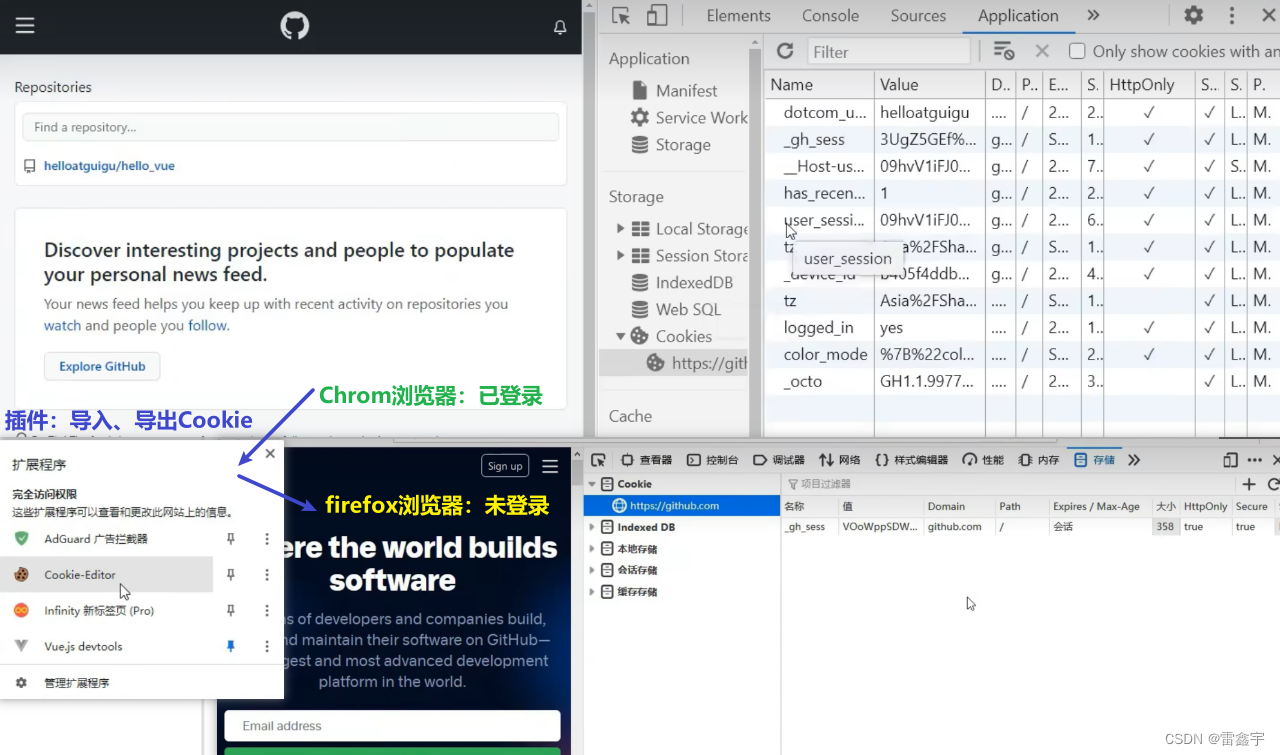
Task: Select the inspect element cursor tool
Action: point(622,16)
